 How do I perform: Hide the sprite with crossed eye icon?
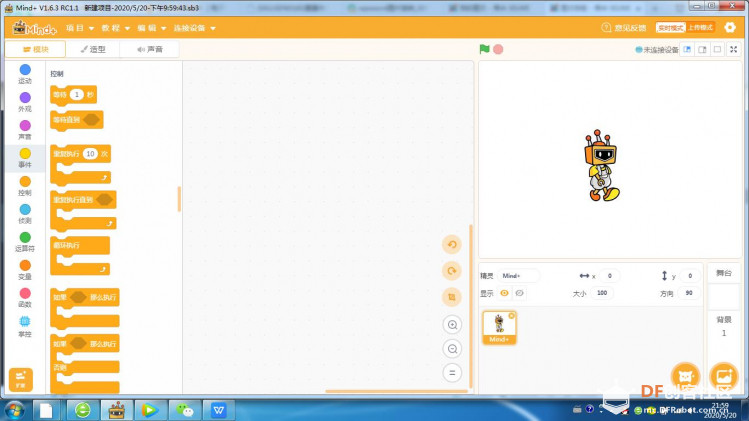[520, 293]
